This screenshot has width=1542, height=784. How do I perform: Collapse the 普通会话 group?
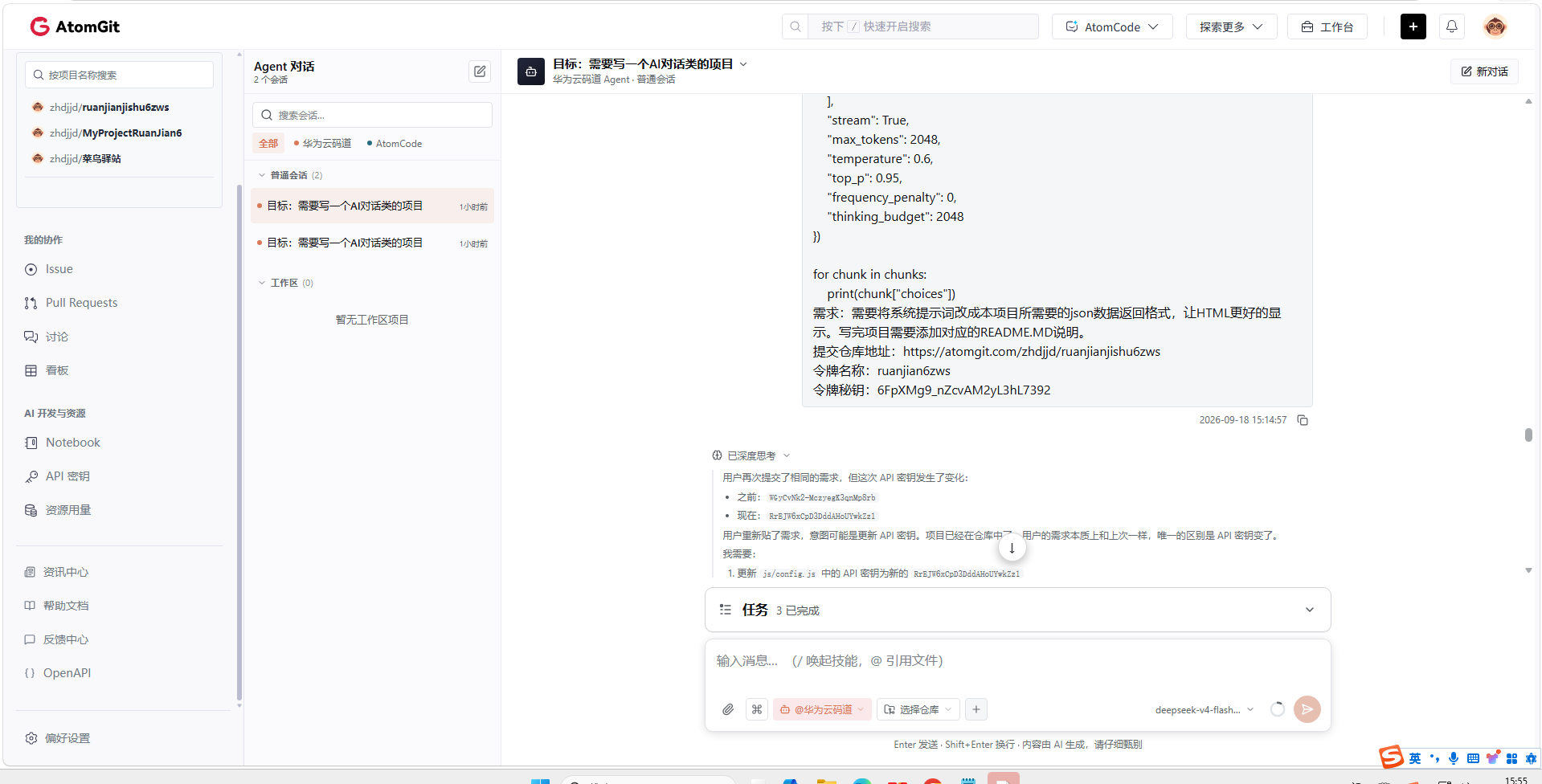(291, 175)
